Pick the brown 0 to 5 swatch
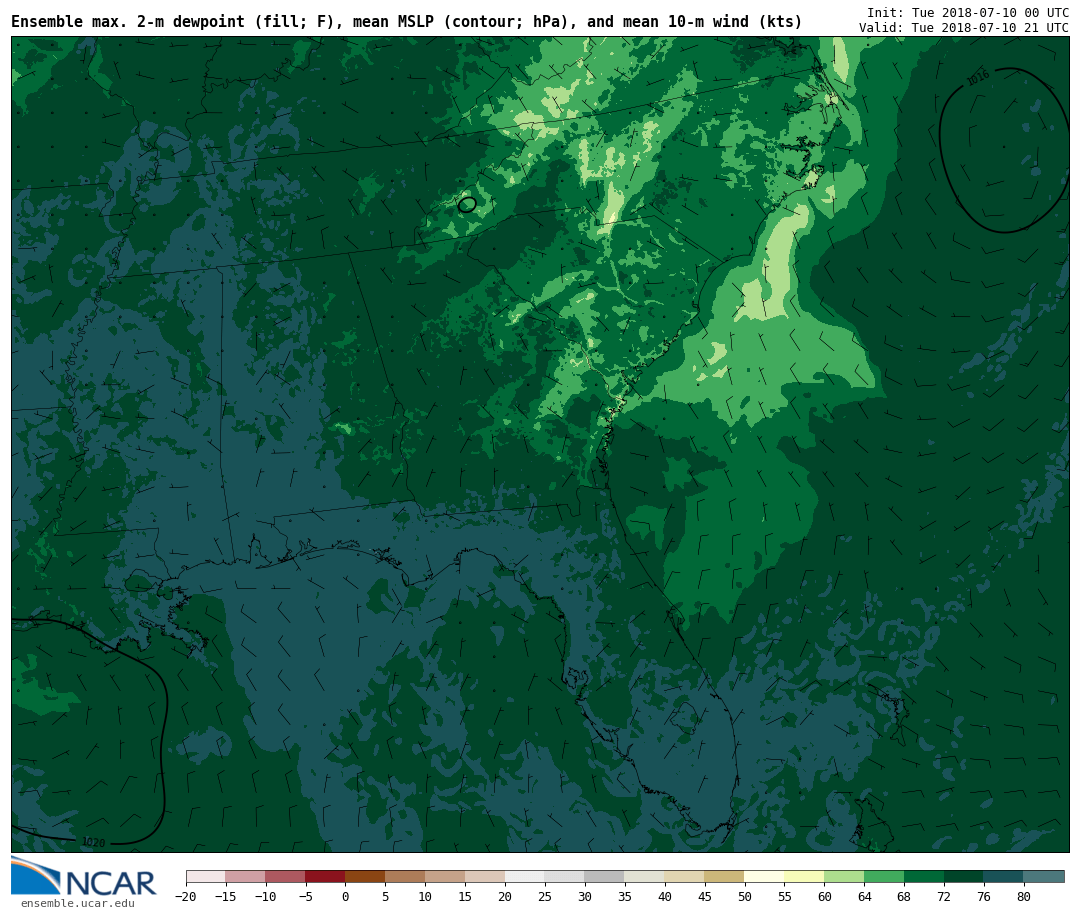Viewport: 1080px width, 915px height. [365, 877]
